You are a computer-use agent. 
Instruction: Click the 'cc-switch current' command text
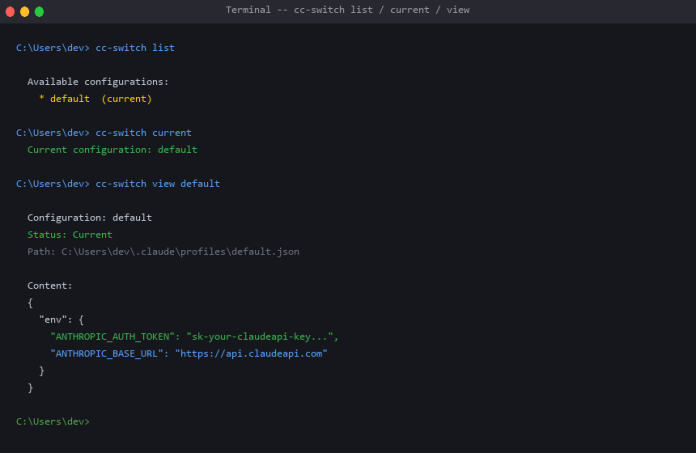(x=143, y=133)
